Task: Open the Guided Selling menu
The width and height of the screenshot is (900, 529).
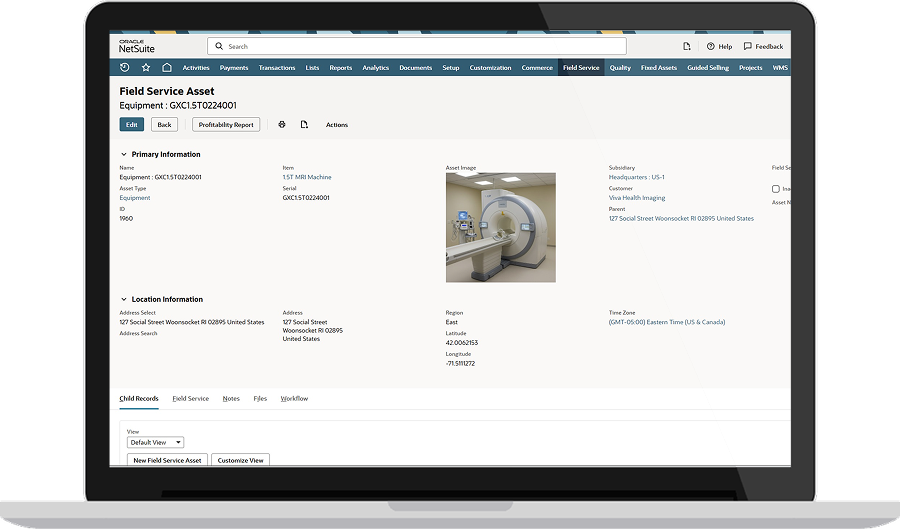Action: point(708,68)
